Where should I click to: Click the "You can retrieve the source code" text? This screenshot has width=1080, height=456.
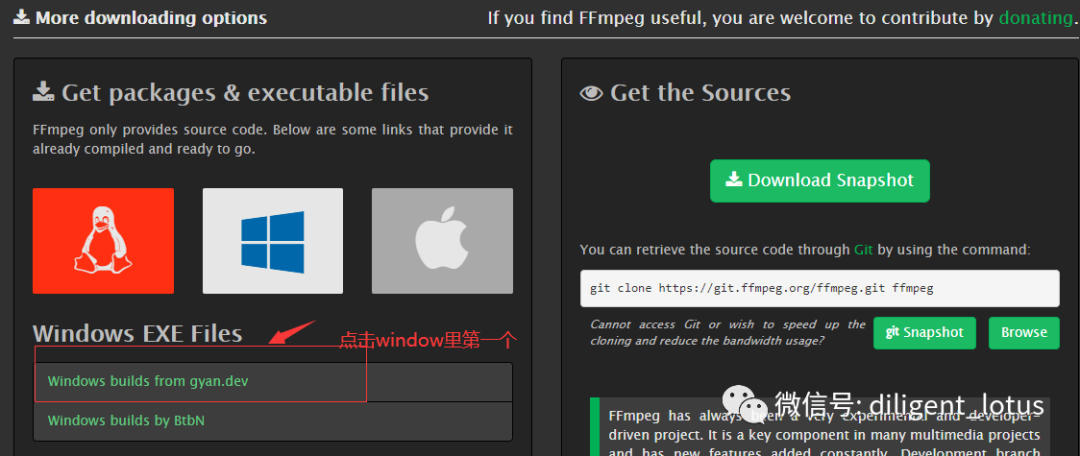[x=805, y=249]
